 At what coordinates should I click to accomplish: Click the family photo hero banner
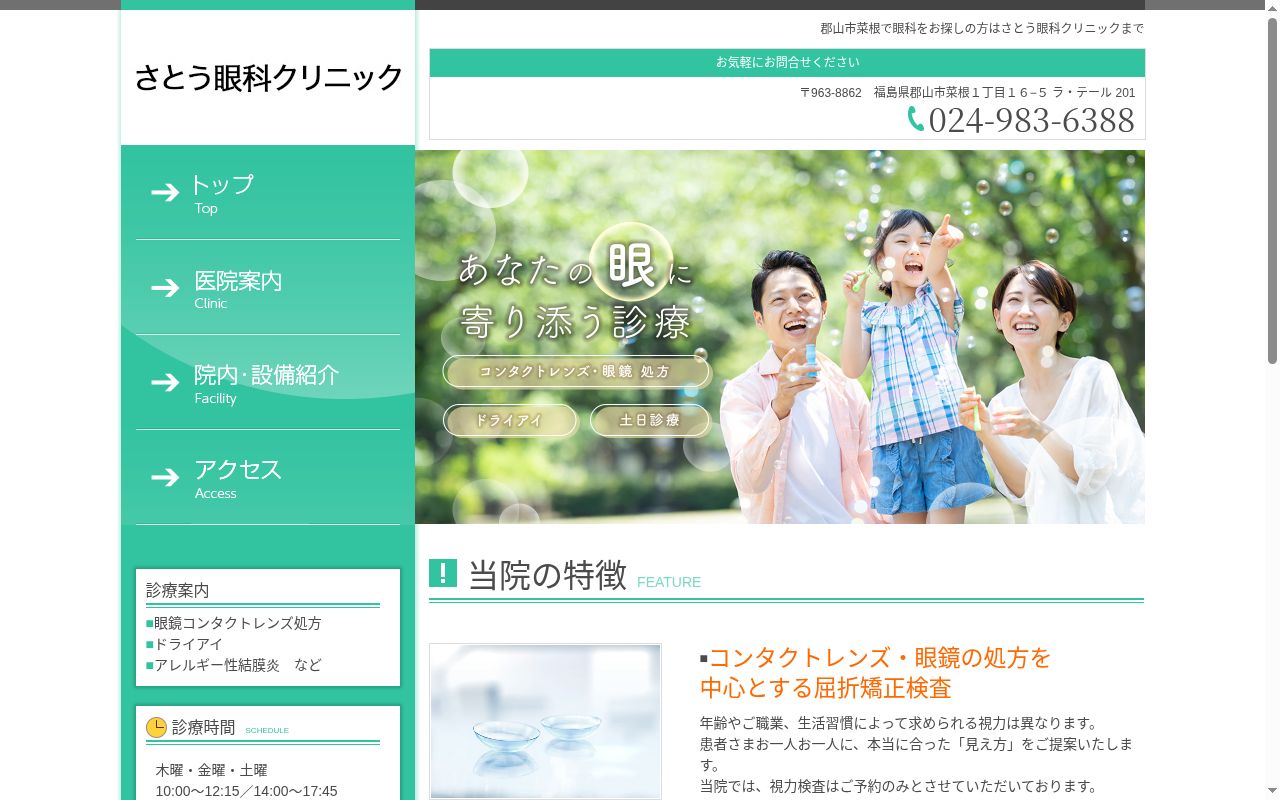click(780, 337)
